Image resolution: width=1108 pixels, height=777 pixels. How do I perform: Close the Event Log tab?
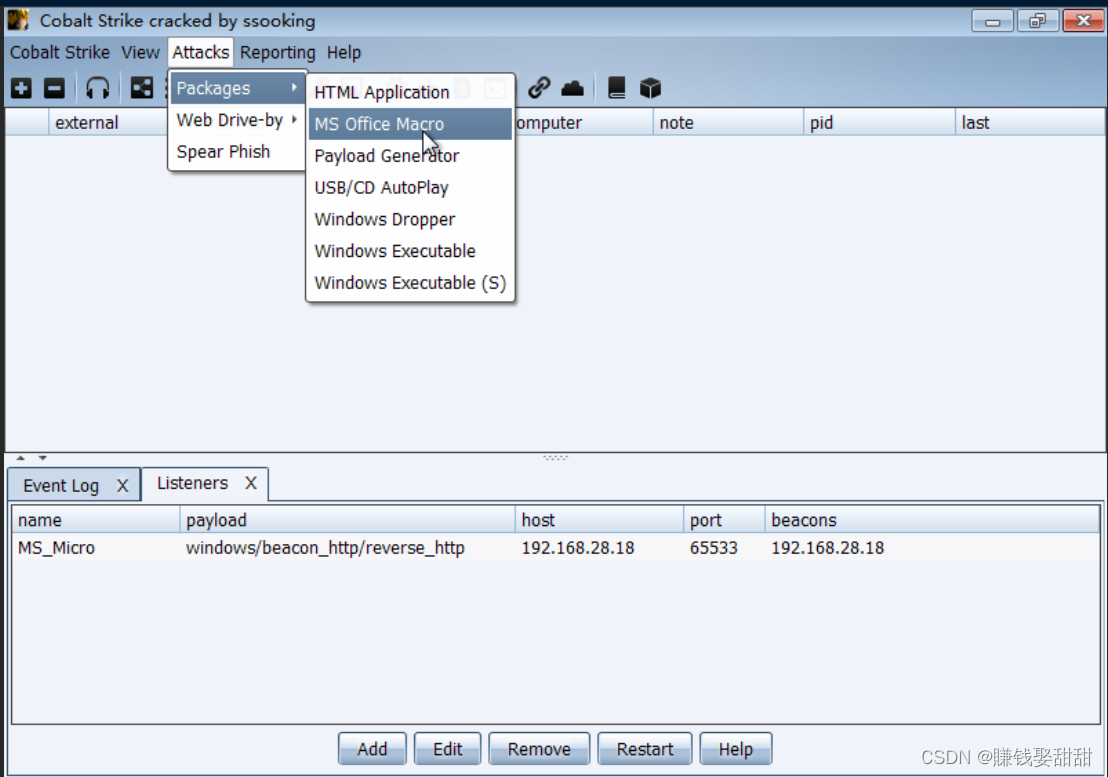[x=122, y=485]
